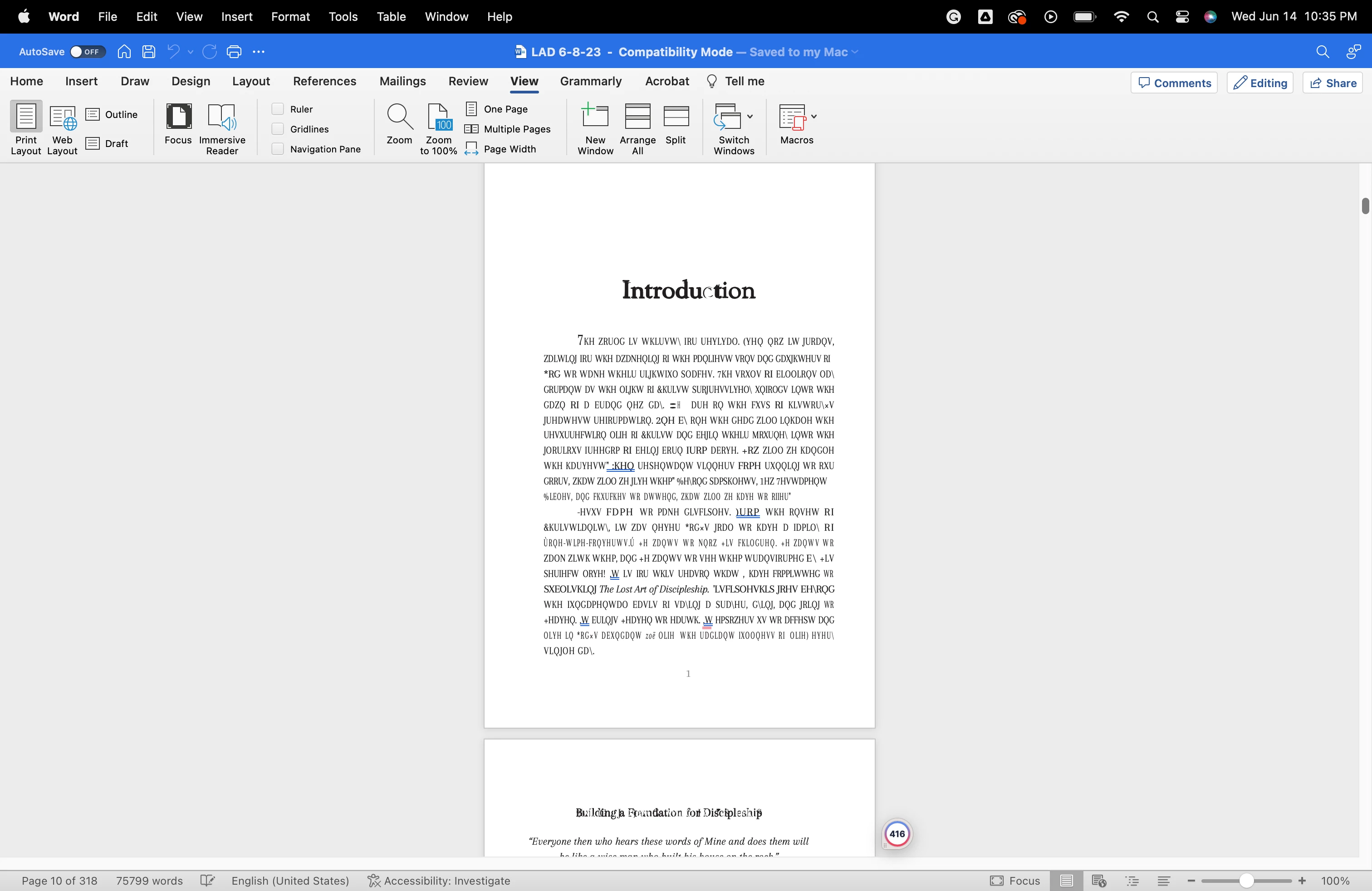
Task: Click the Save icon in title bar
Action: tap(149, 52)
